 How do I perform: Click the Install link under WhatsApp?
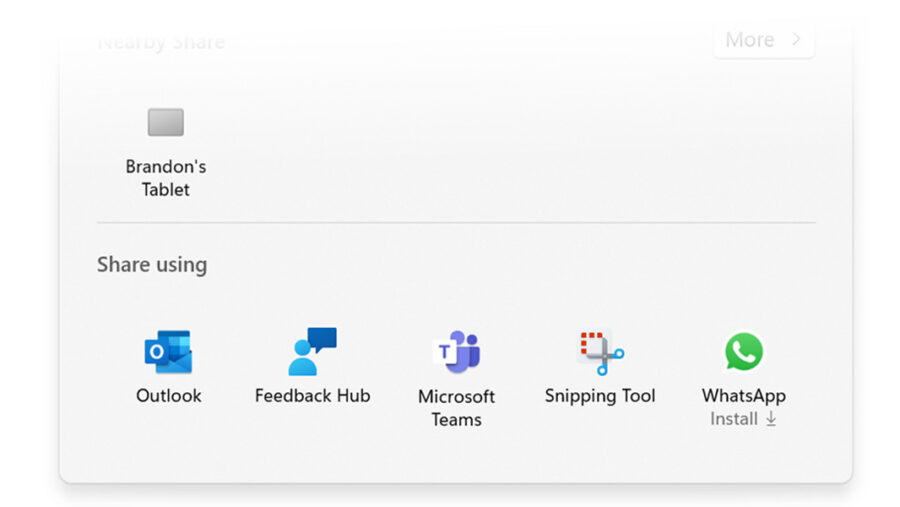coord(734,419)
